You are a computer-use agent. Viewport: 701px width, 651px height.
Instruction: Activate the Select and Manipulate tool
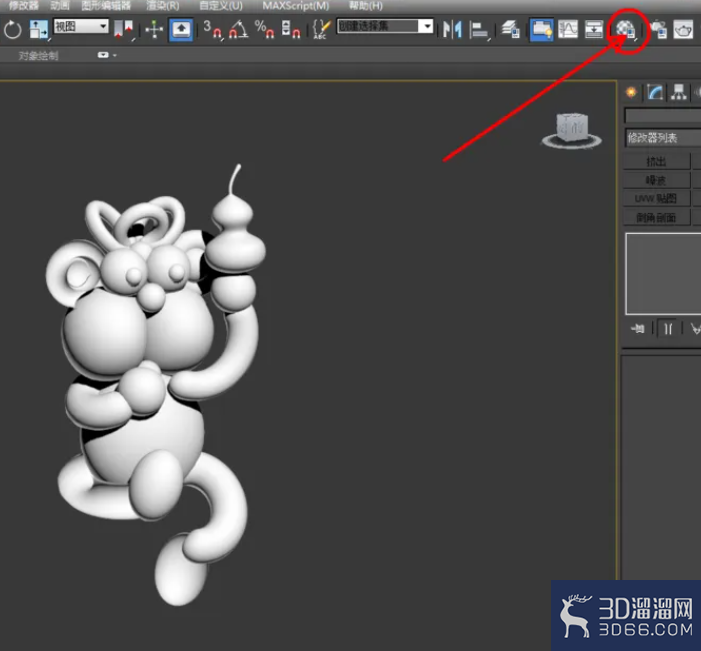pos(154,30)
